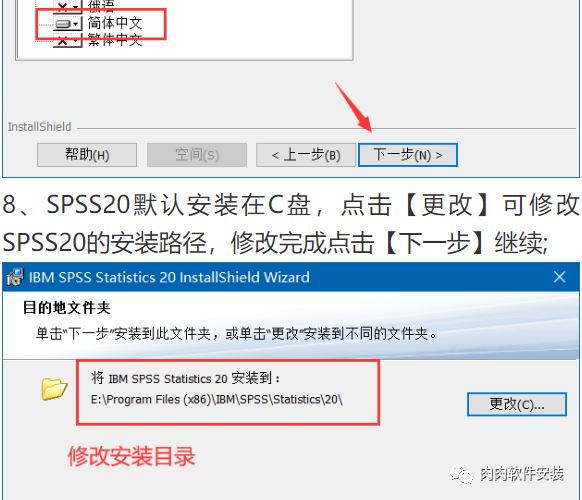Click the WeChat logo watermark icon
The height and width of the screenshot is (500, 582).
pos(461,474)
